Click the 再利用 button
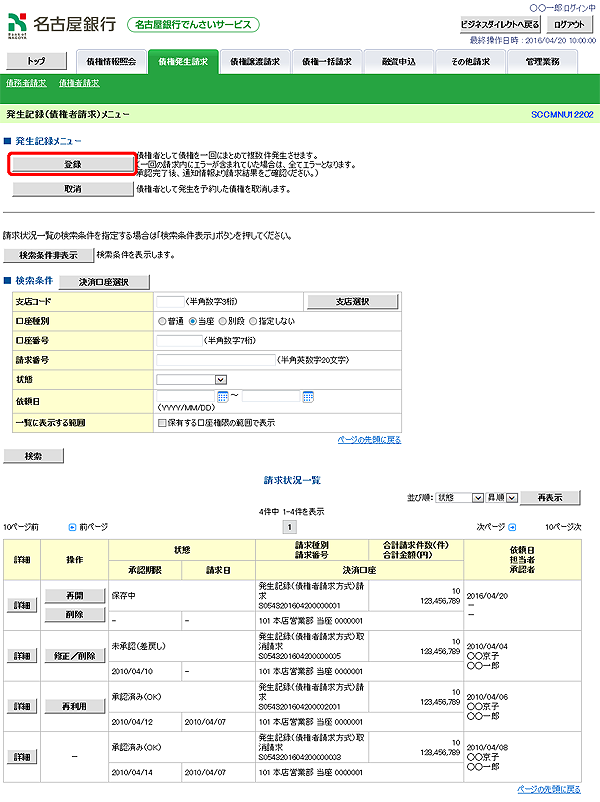The height and width of the screenshot is (802, 600). pyautogui.click(x=75, y=707)
